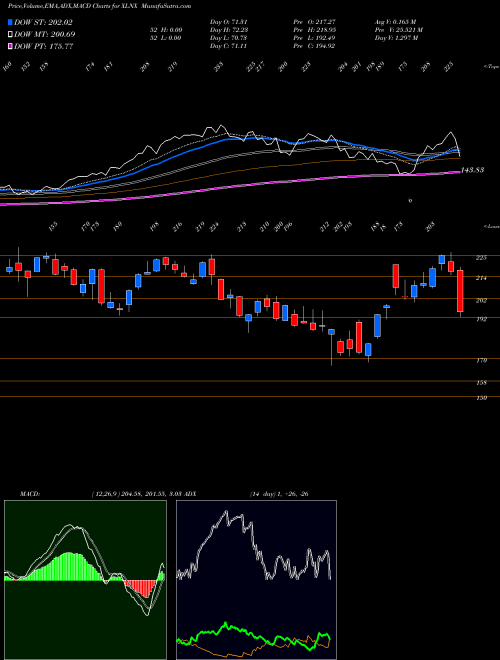Screen dimensions: 500x660
Task: Click the DOW ST: 202.02 label
Action: point(43,22)
